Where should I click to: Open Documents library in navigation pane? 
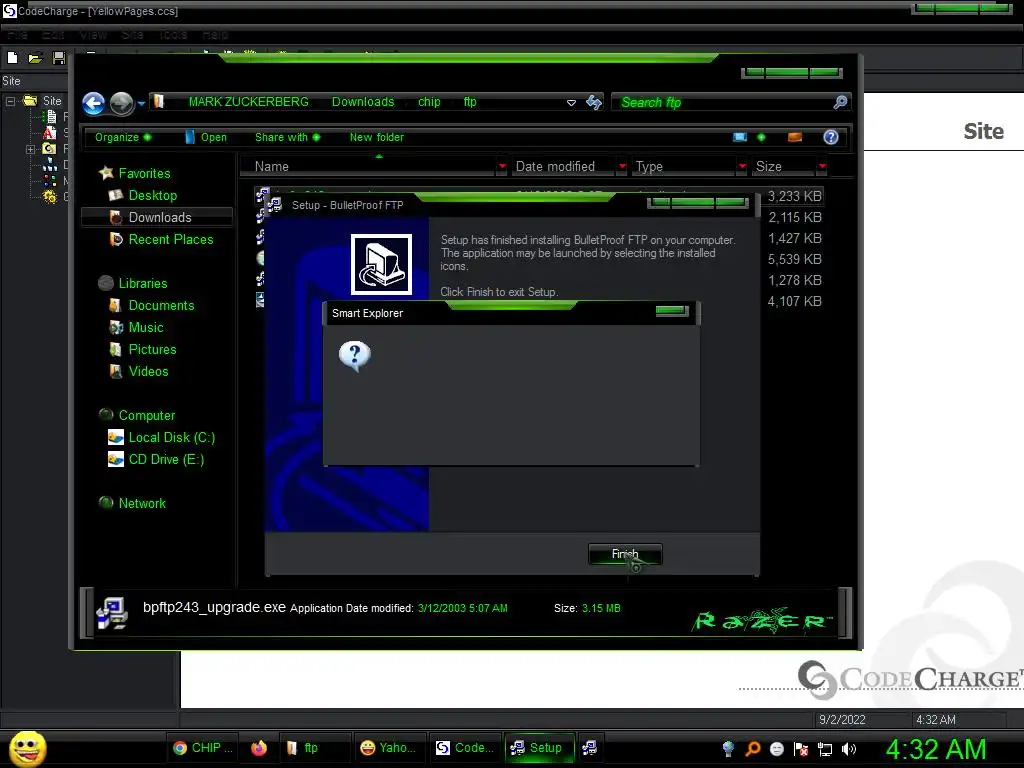(161, 306)
